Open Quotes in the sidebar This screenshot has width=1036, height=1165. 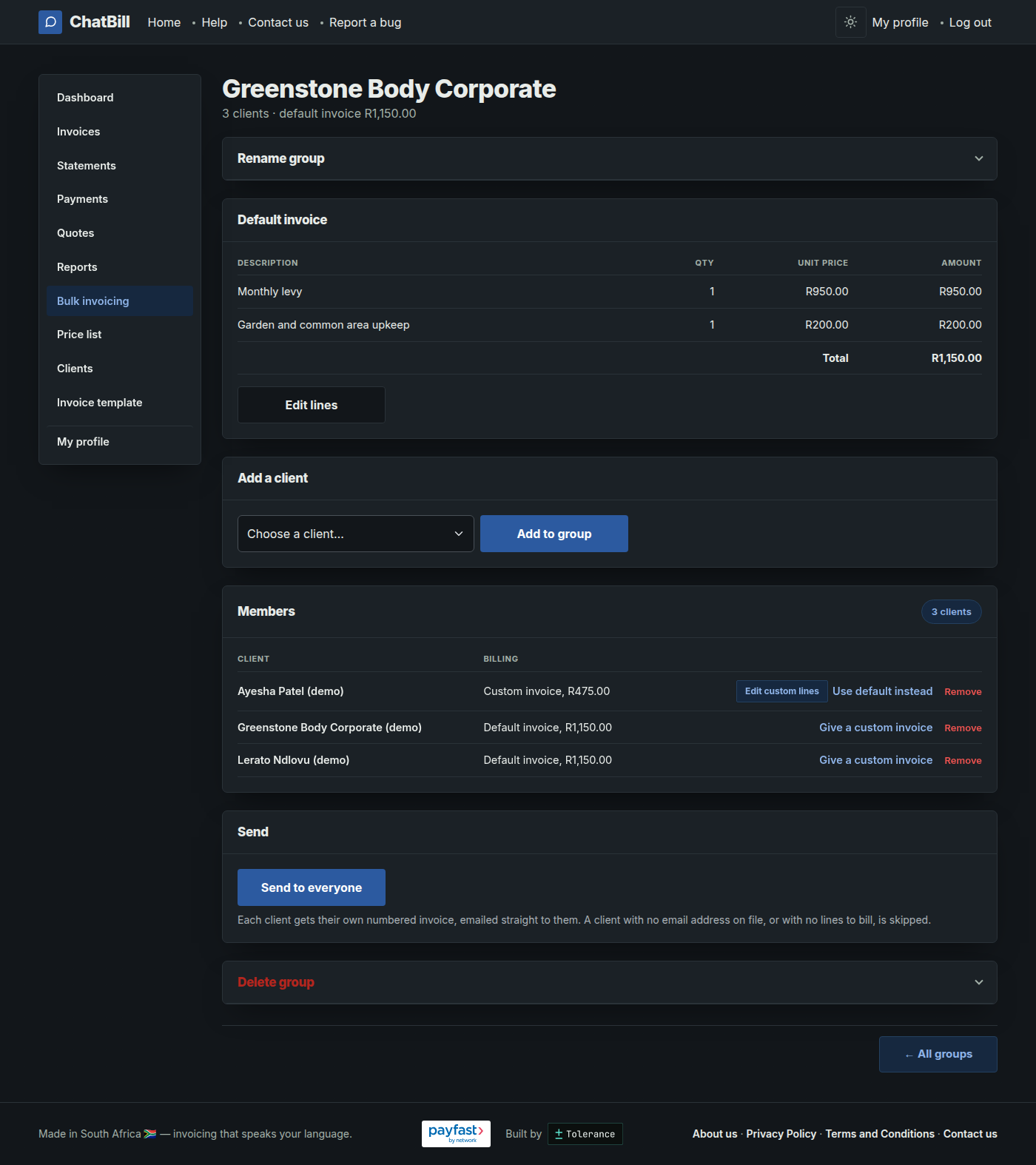(x=120, y=233)
